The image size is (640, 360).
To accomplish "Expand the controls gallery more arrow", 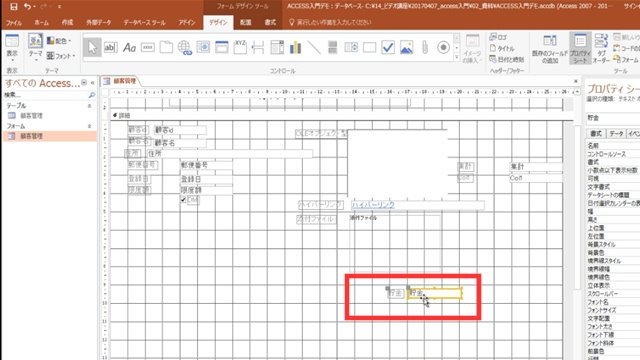I will pyautogui.click(x=457, y=58).
